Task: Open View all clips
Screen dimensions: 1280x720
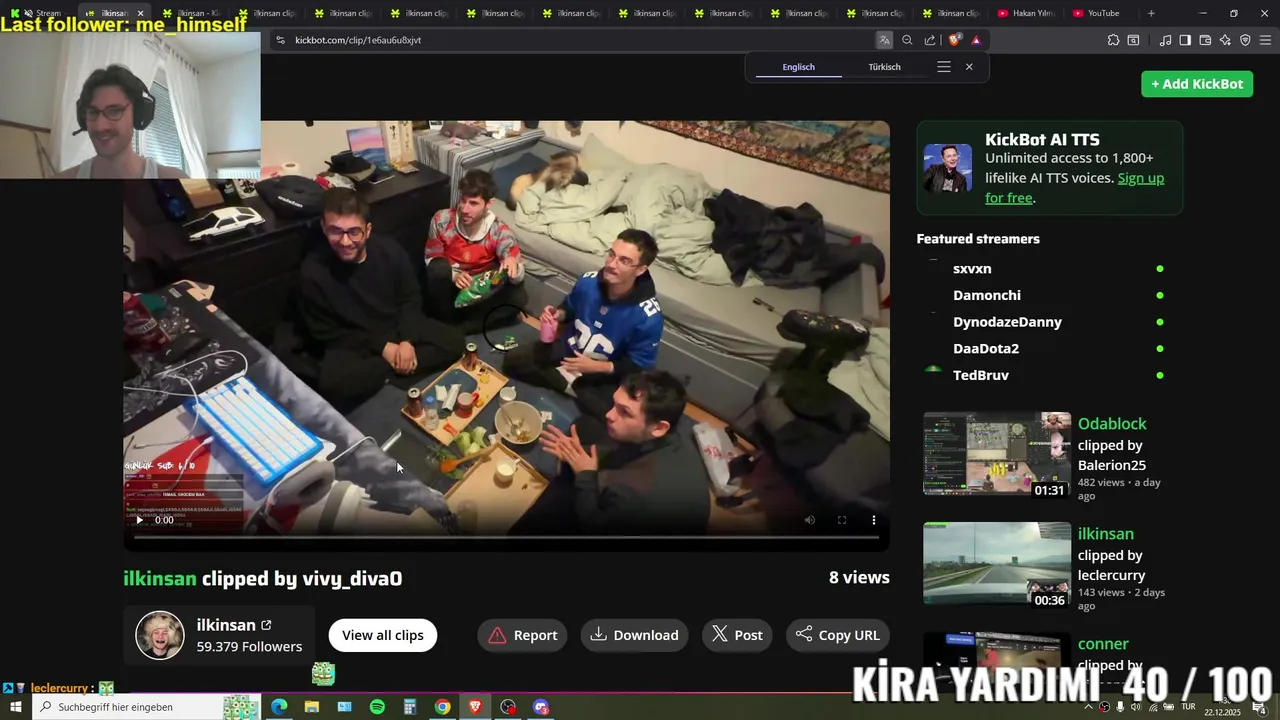Action: click(383, 635)
